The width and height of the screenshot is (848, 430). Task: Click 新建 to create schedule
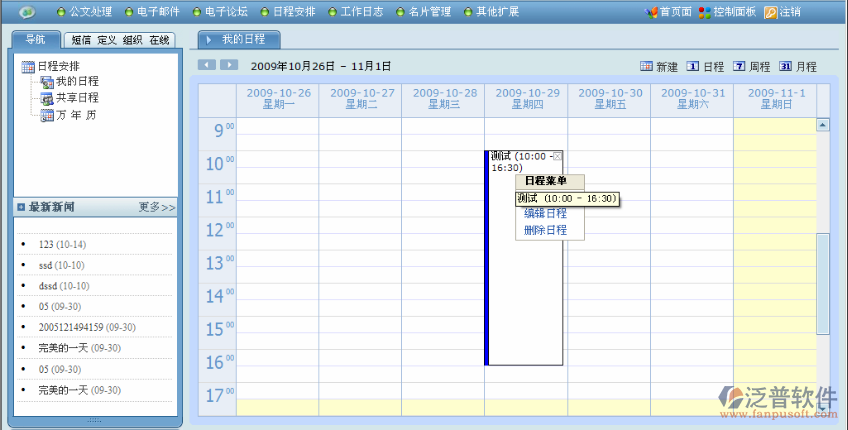coord(659,67)
